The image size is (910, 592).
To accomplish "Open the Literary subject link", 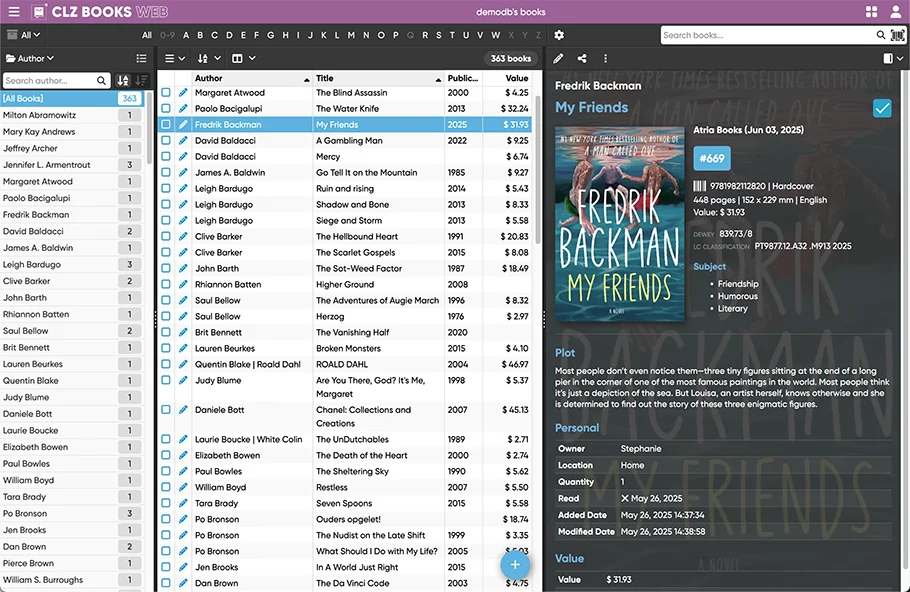I will coord(732,308).
